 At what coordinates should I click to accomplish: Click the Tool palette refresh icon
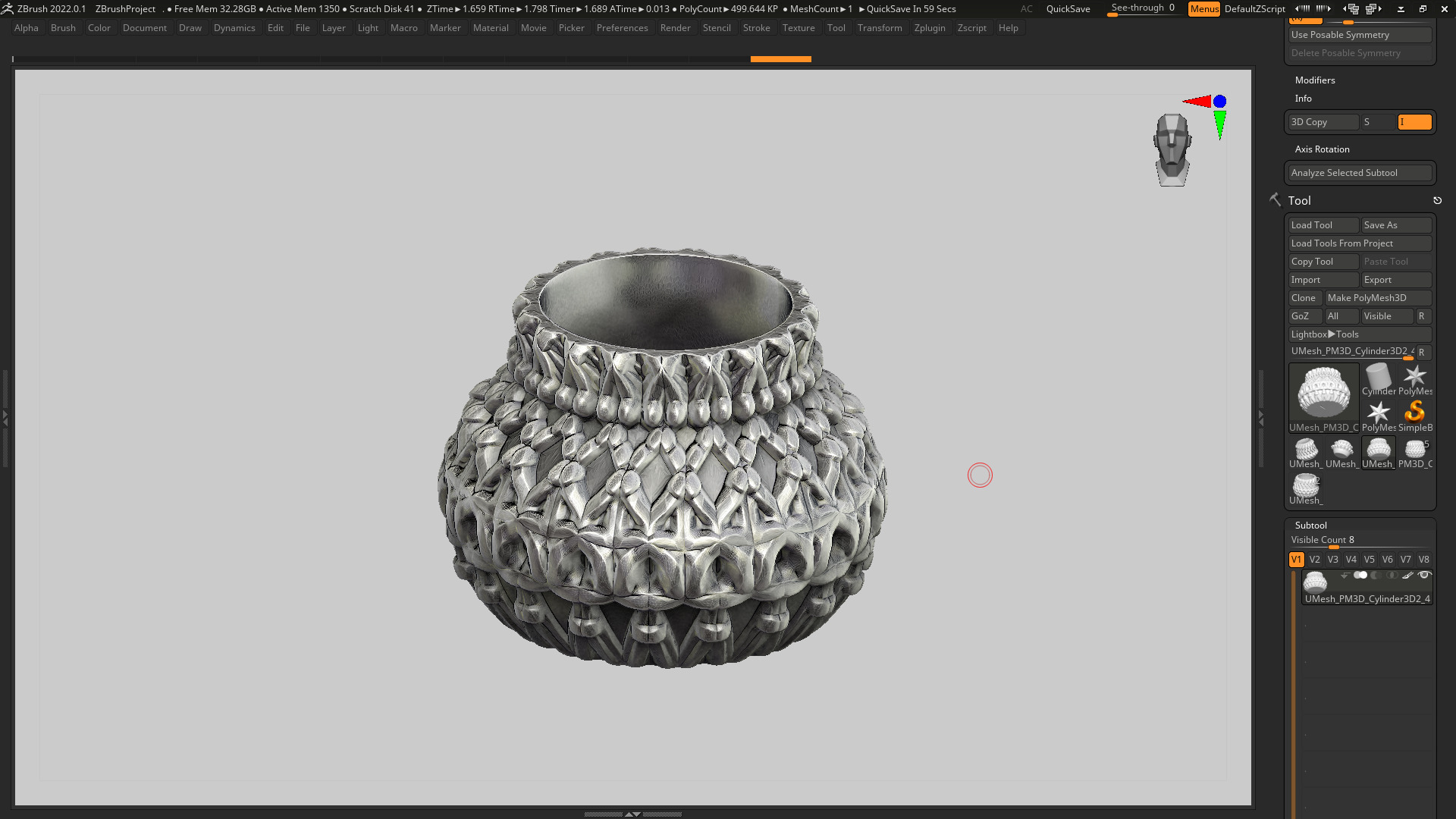point(1437,200)
